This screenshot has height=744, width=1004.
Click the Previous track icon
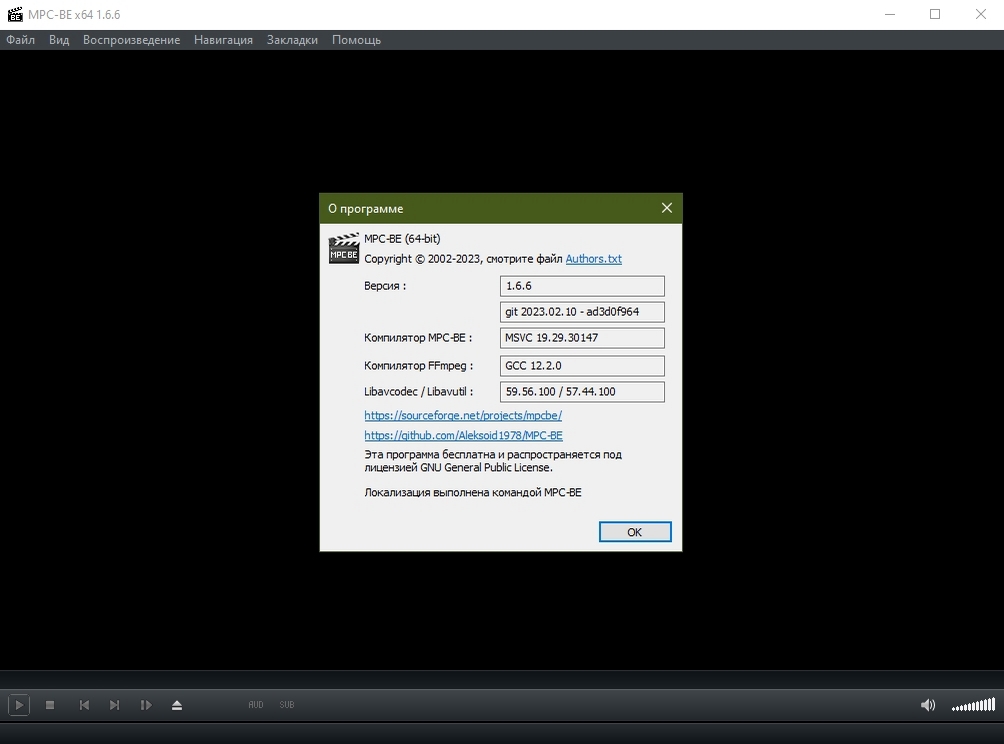[x=84, y=705]
